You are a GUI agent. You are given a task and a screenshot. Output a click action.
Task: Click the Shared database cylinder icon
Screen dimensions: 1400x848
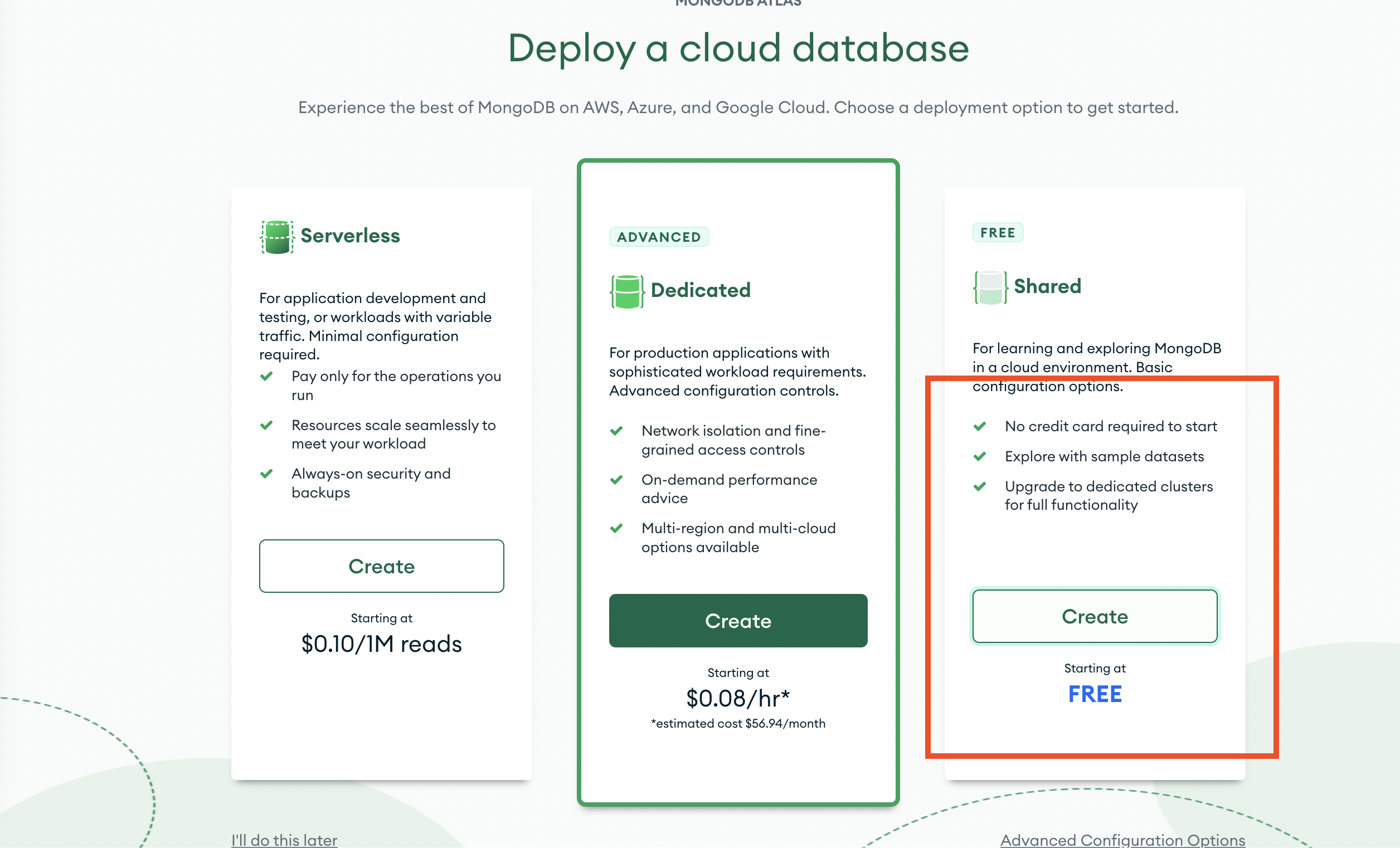pyautogui.click(x=990, y=287)
